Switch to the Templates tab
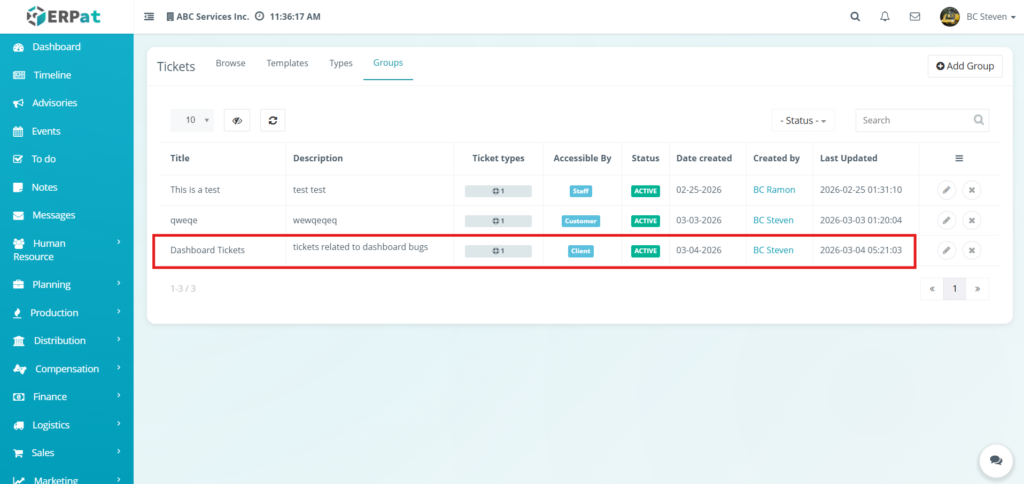This screenshot has width=1024, height=484. (x=287, y=63)
